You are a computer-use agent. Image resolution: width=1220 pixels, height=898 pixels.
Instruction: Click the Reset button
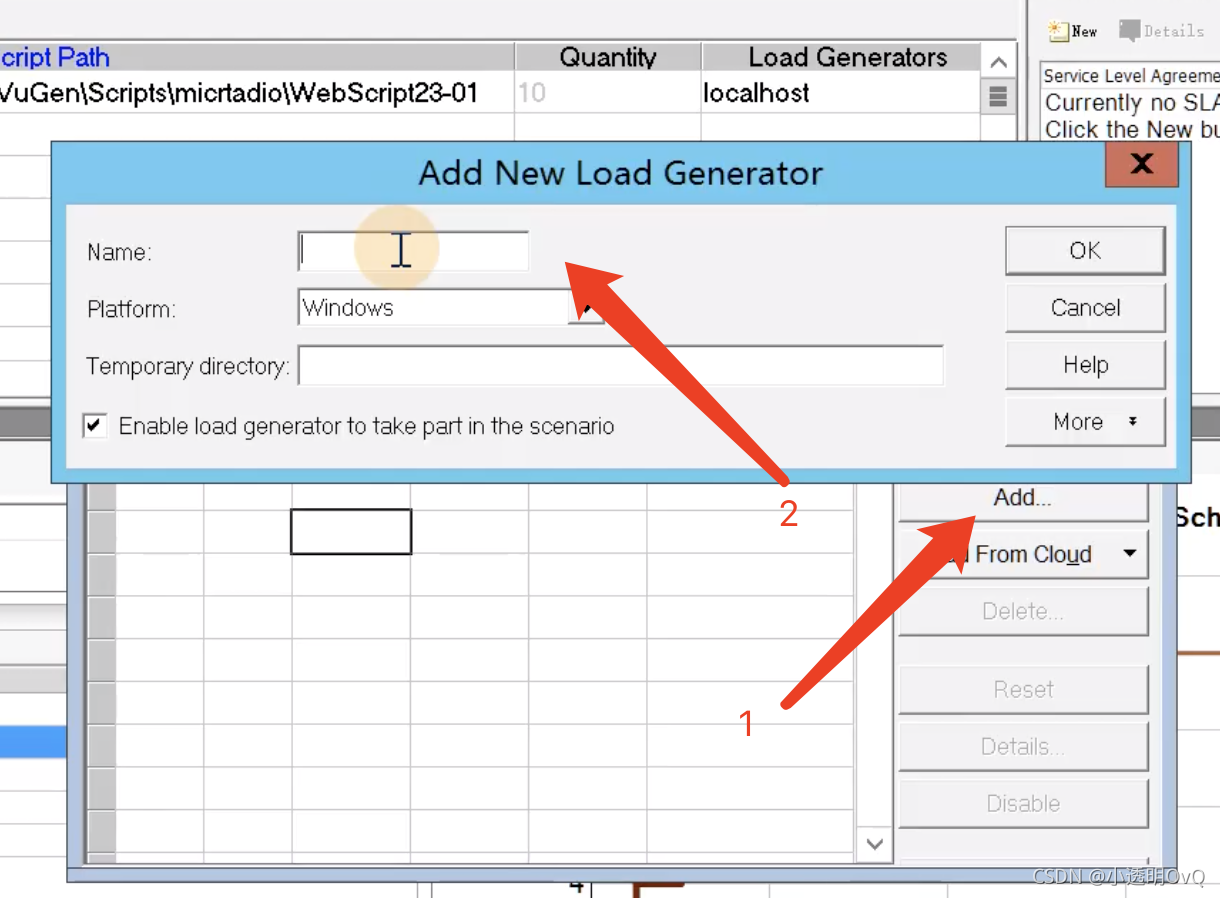click(1023, 689)
